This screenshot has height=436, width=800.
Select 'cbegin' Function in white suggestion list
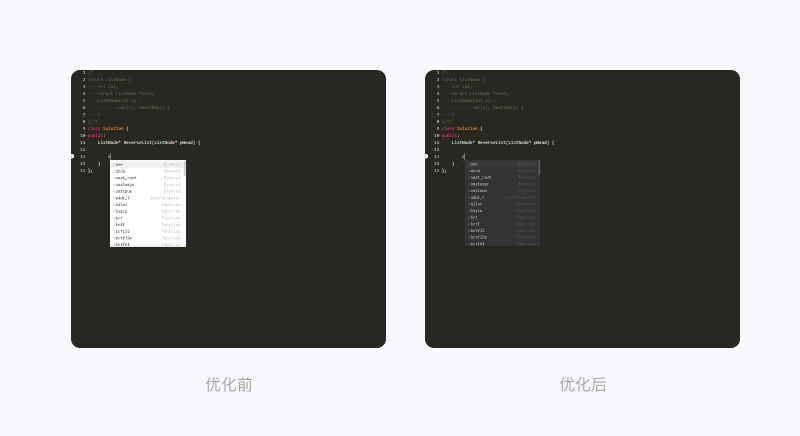147,211
